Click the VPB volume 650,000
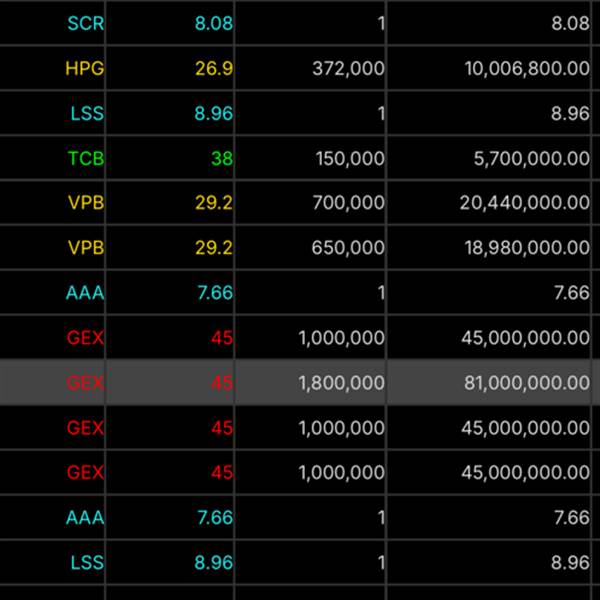600x600 pixels. point(348,248)
